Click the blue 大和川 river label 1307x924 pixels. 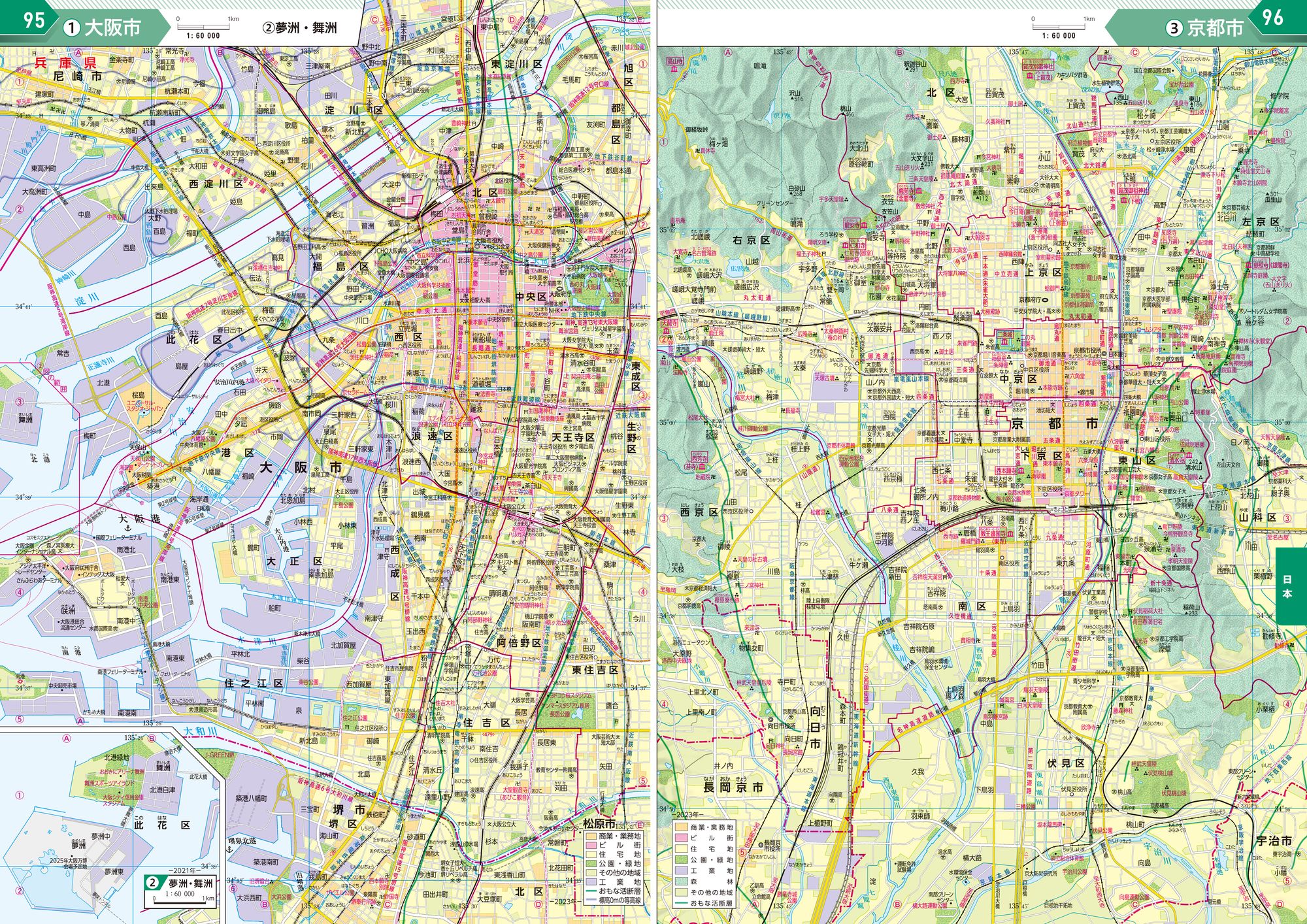(201, 732)
